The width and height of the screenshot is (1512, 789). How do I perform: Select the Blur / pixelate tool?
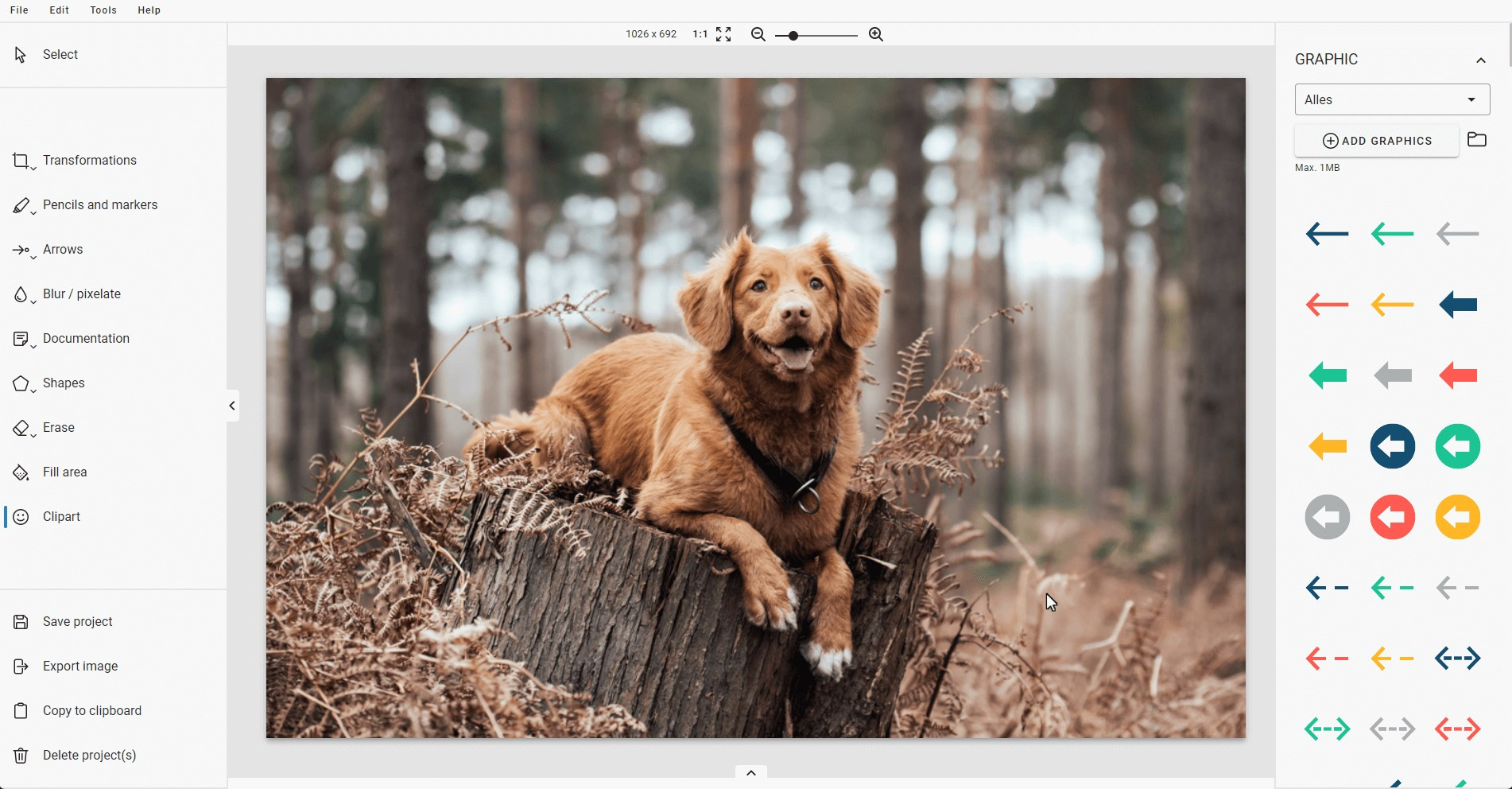81,294
